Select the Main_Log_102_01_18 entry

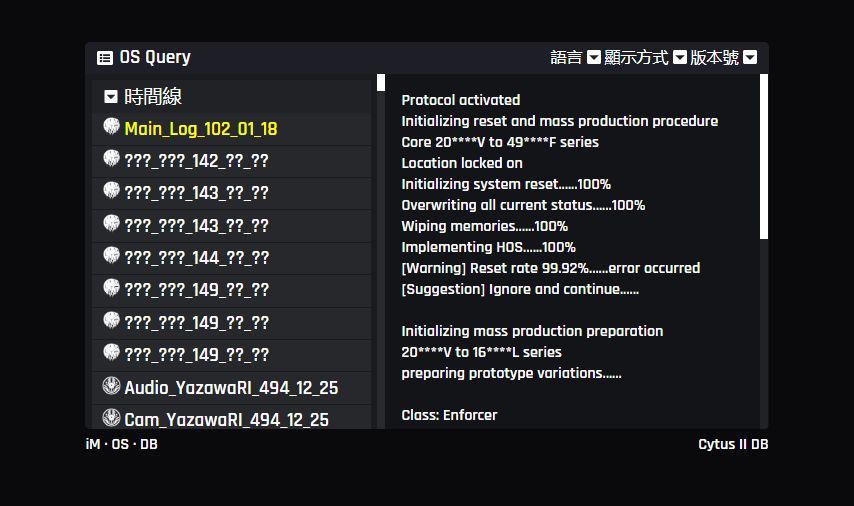tap(201, 129)
